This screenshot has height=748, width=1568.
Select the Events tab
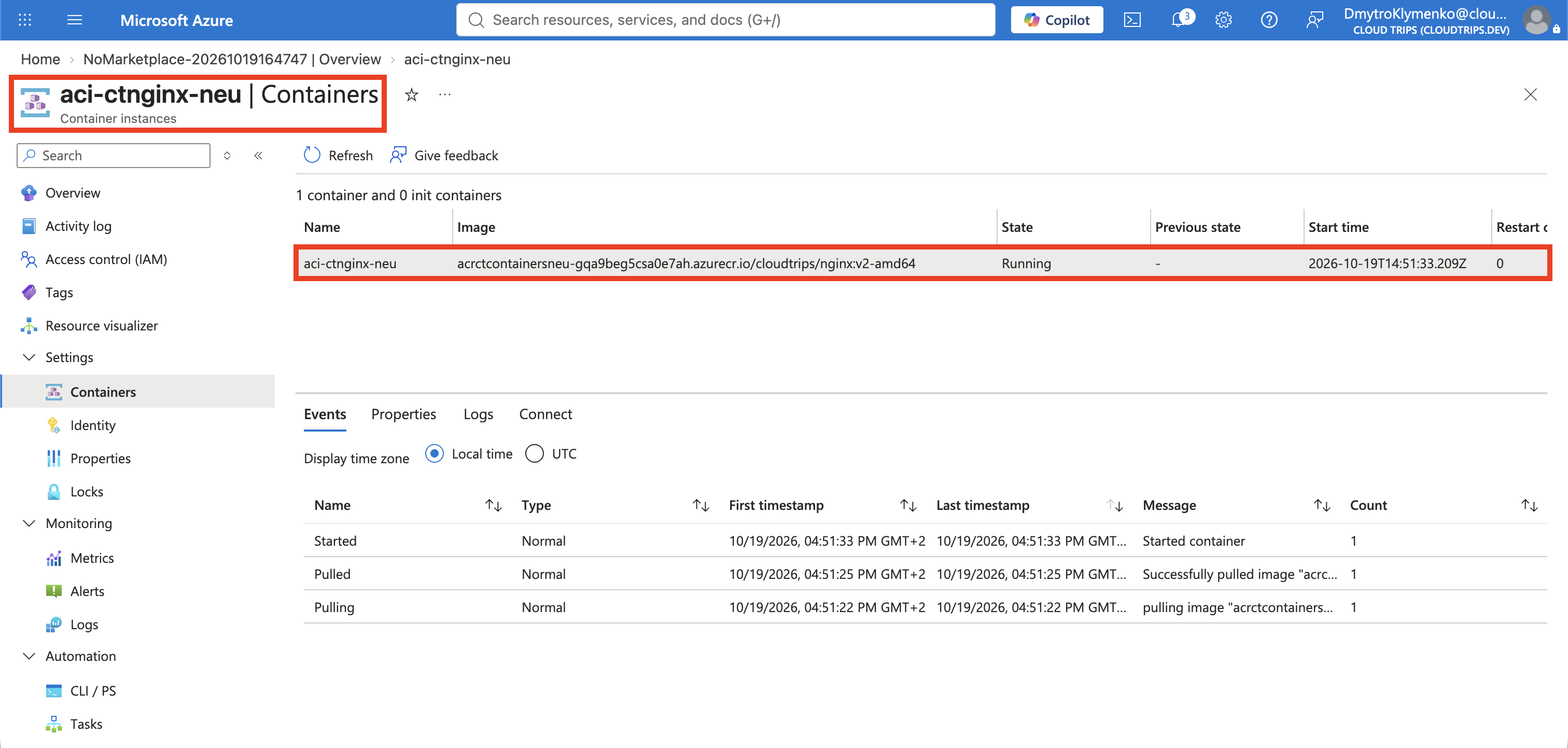(x=325, y=414)
